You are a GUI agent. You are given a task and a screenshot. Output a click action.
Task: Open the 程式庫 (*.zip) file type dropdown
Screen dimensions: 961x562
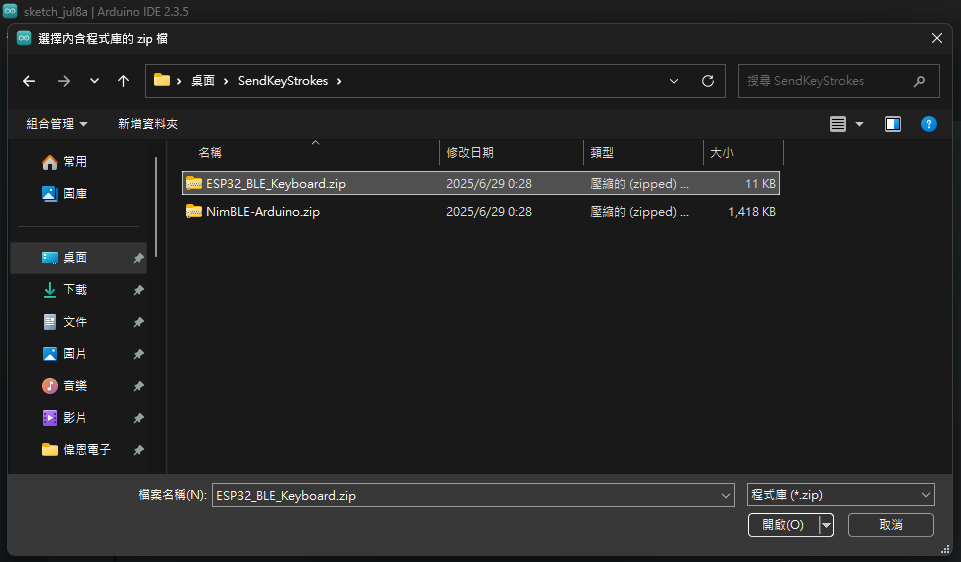[x=840, y=495]
